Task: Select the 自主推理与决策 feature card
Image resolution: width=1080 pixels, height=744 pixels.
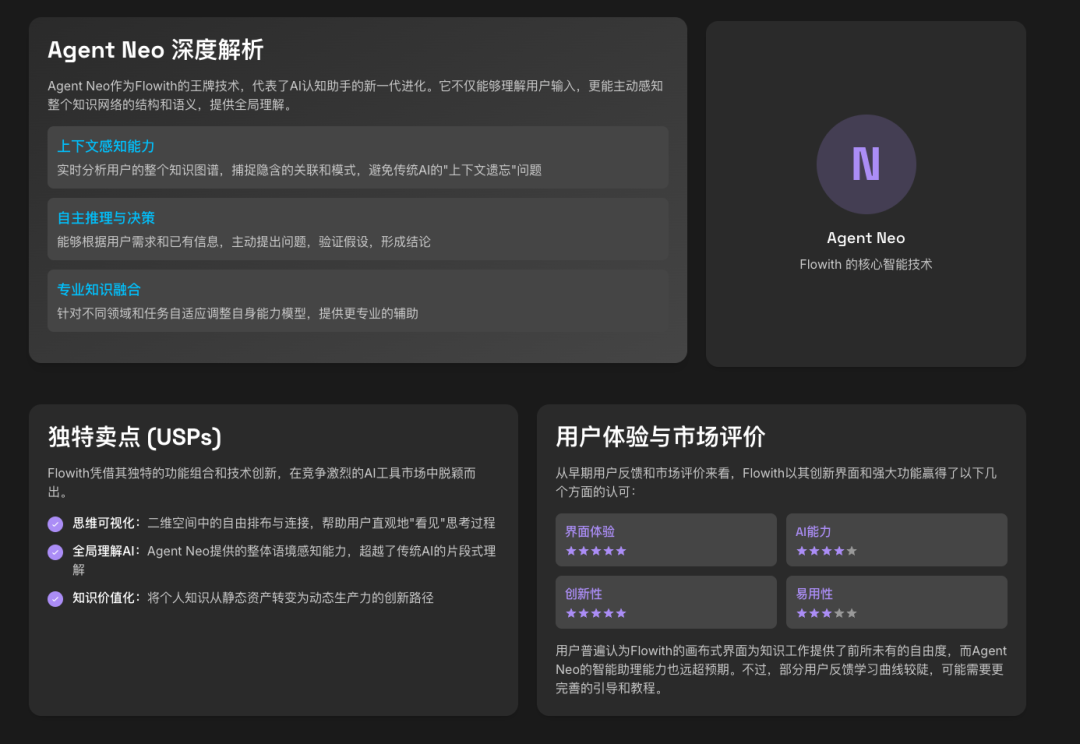Action: 358,229
